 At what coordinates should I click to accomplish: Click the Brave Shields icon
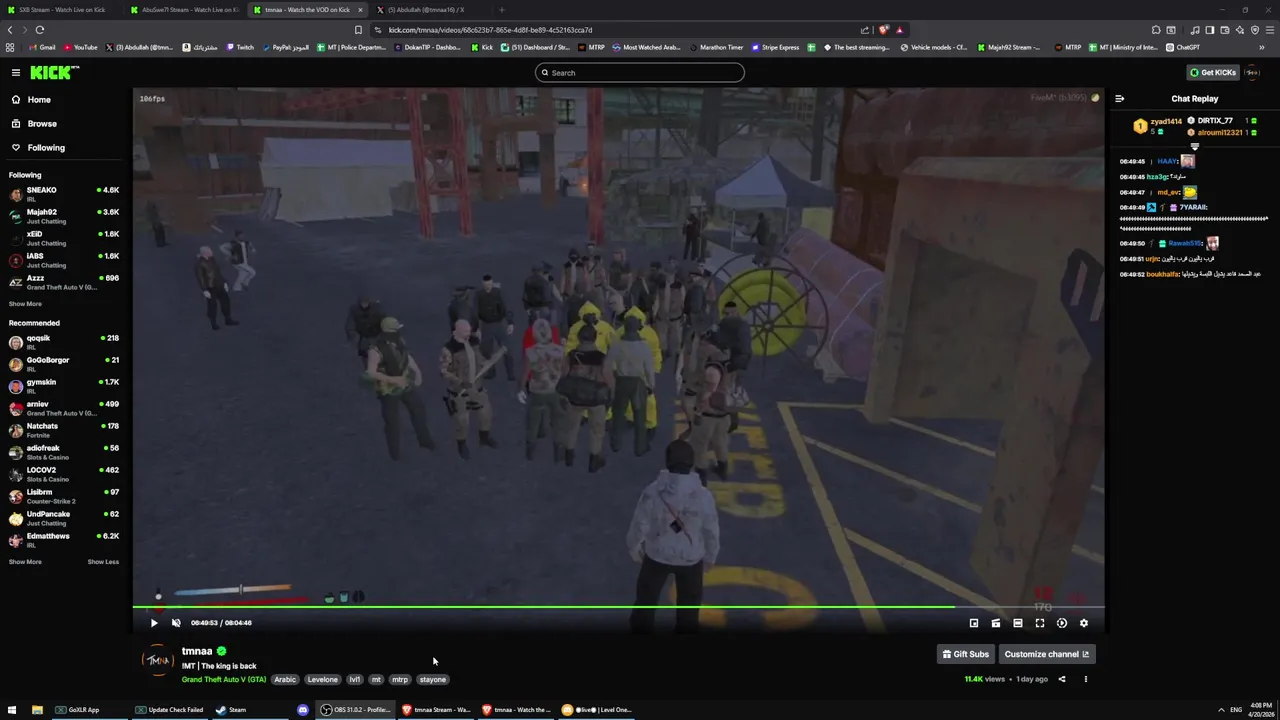(883, 30)
